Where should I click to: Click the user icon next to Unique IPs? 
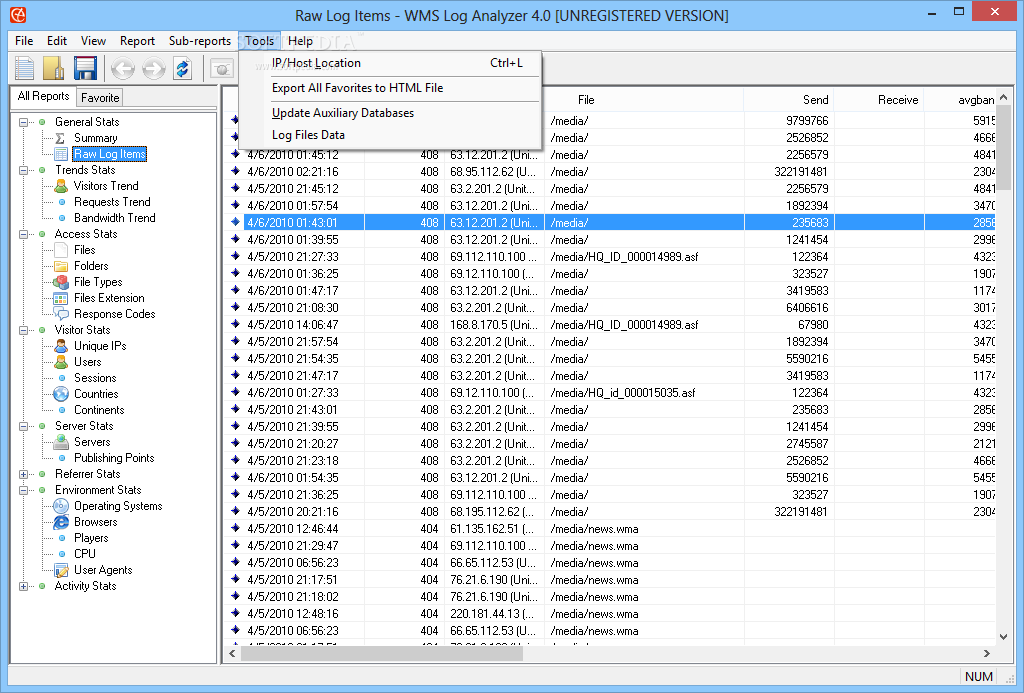(x=61, y=346)
